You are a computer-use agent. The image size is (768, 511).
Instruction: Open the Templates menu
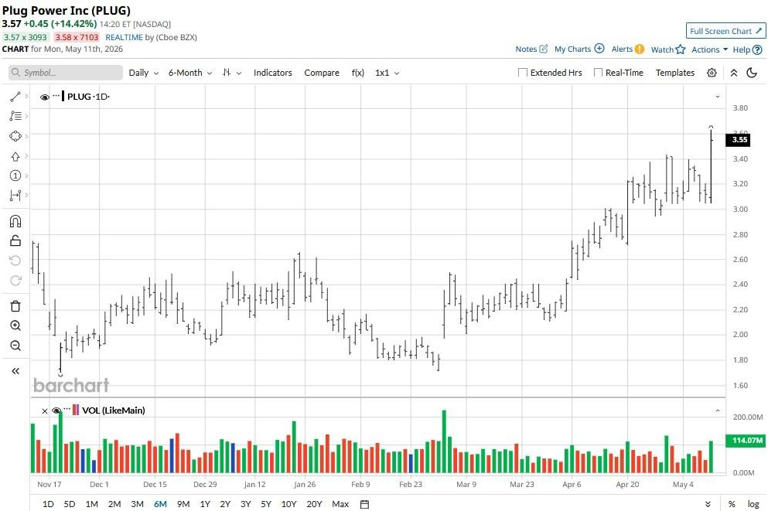coord(675,73)
